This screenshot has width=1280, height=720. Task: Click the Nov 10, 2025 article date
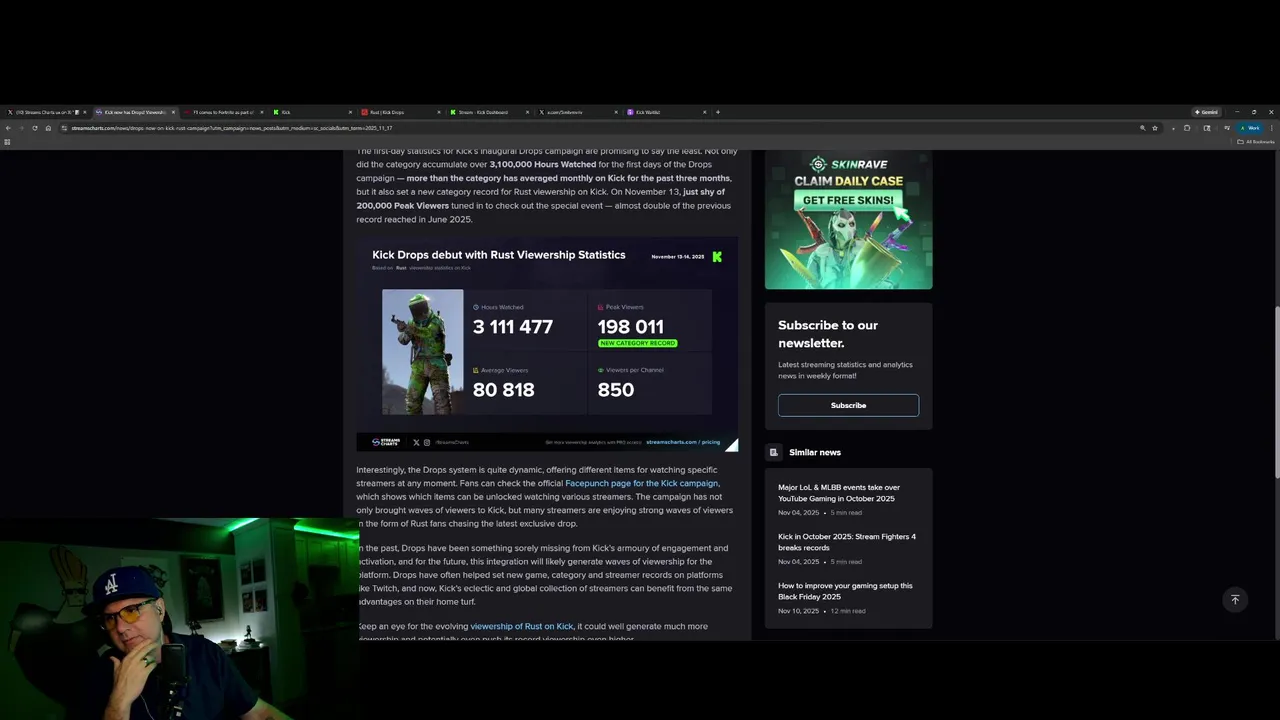click(798, 611)
